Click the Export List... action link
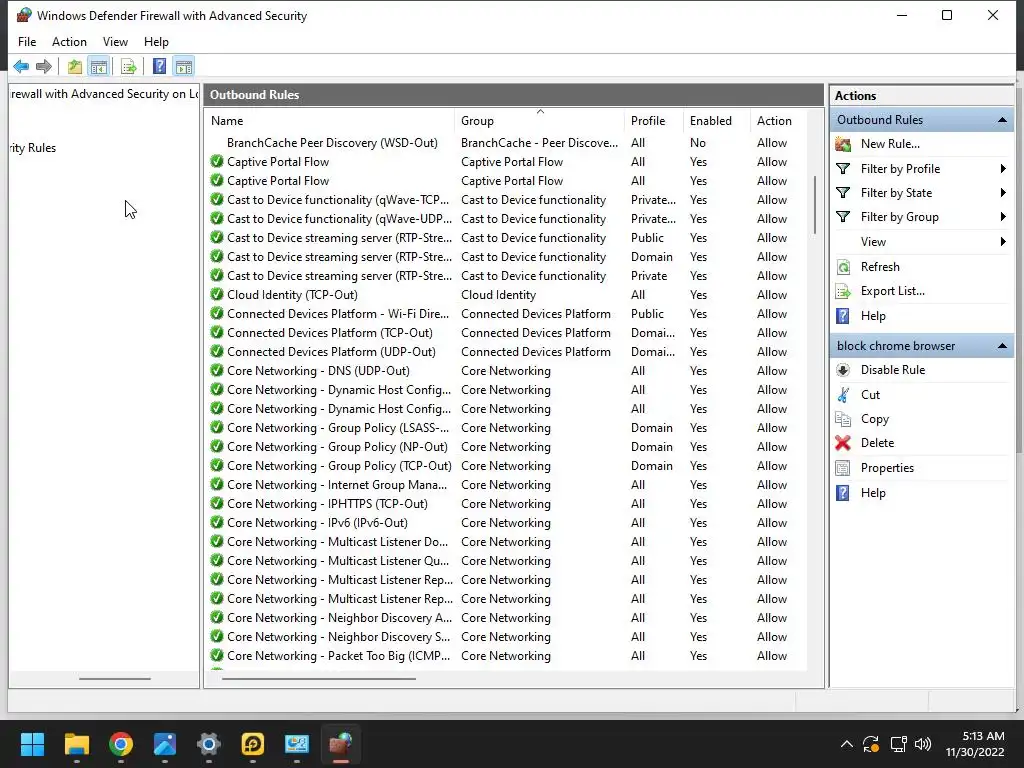 [x=892, y=291]
